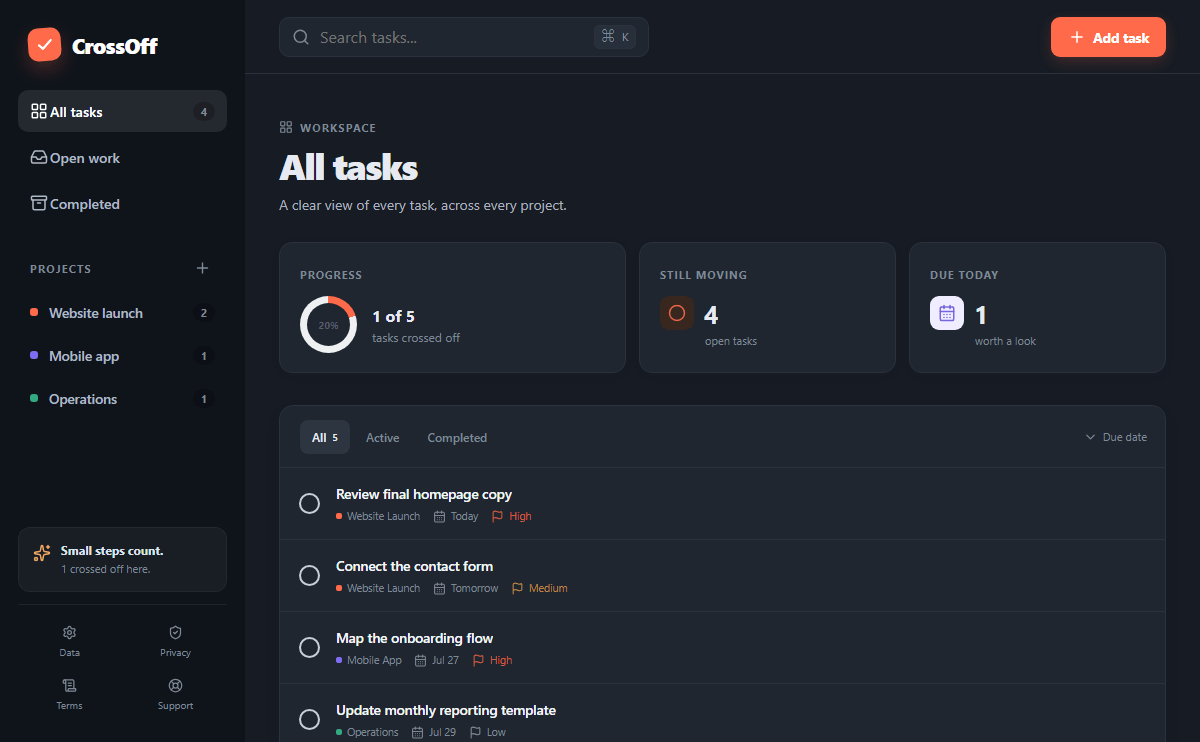Click the Medium priority flag icon
Screen dimensions: 1200x742
517,588
